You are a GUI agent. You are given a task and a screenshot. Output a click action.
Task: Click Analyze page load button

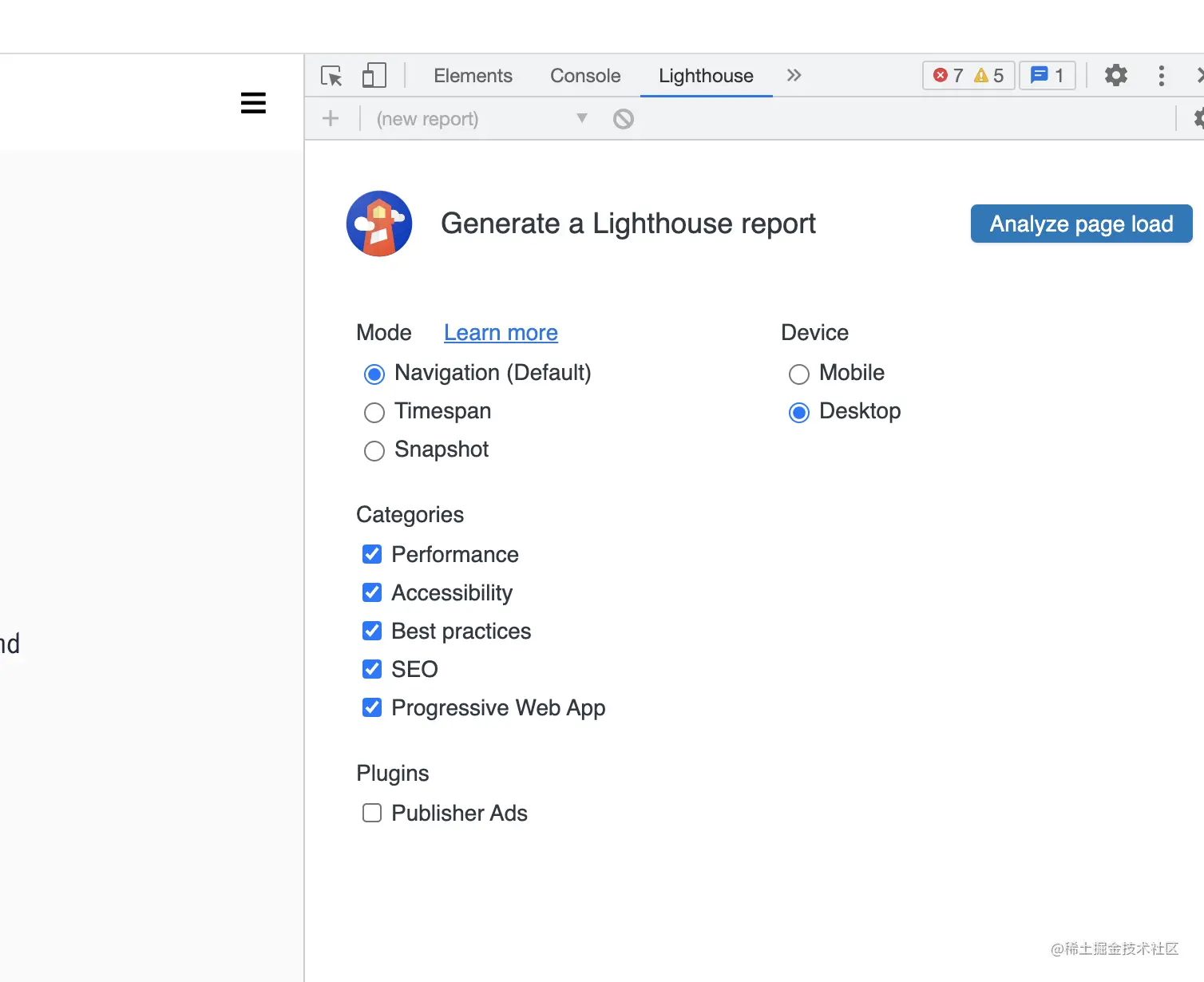coord(1082,224)
